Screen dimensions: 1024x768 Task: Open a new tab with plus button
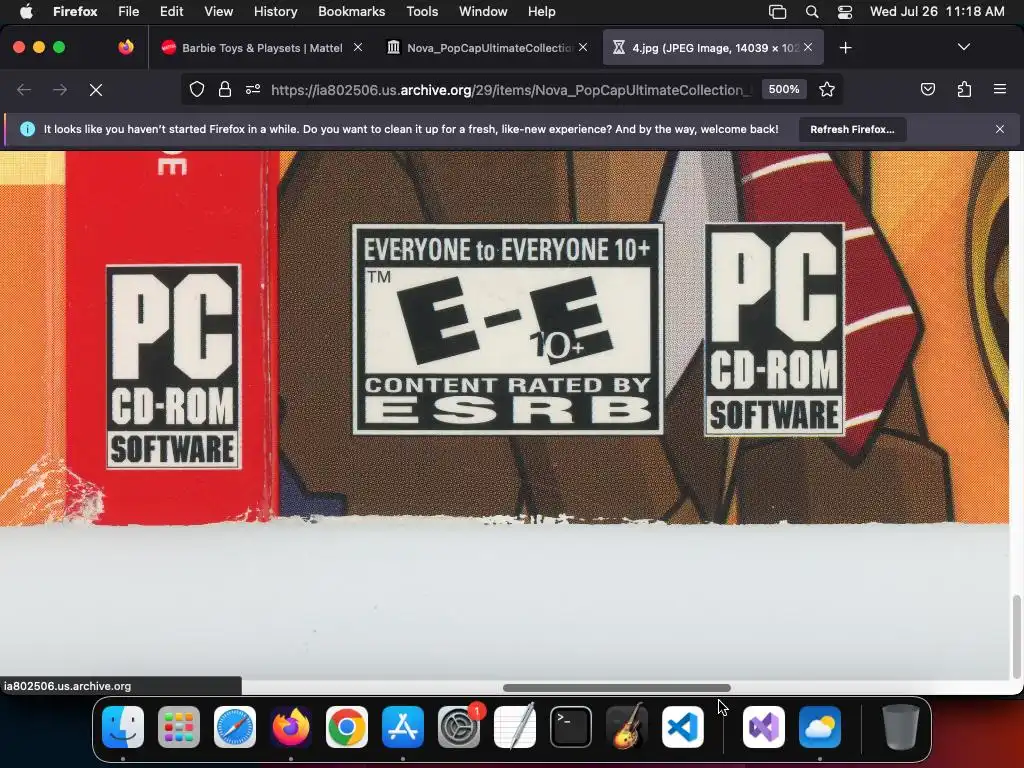[x=845, y=48]
